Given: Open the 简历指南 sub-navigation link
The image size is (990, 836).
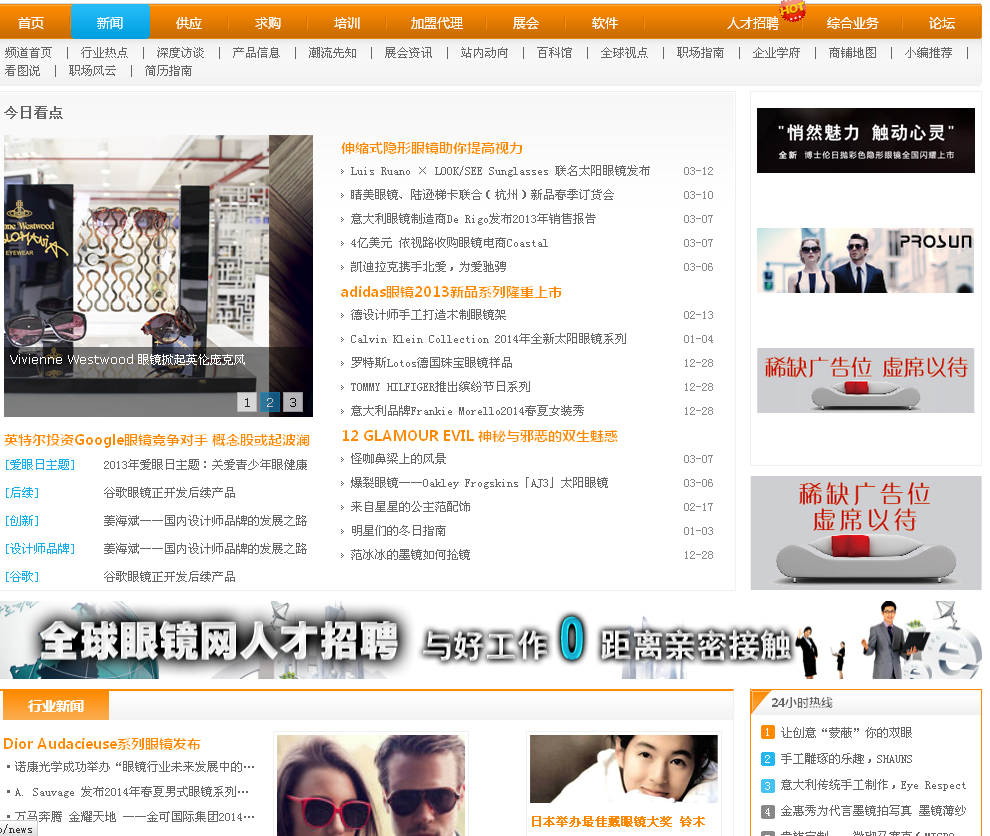Looking at the screenshot, I should pos(168,71).
